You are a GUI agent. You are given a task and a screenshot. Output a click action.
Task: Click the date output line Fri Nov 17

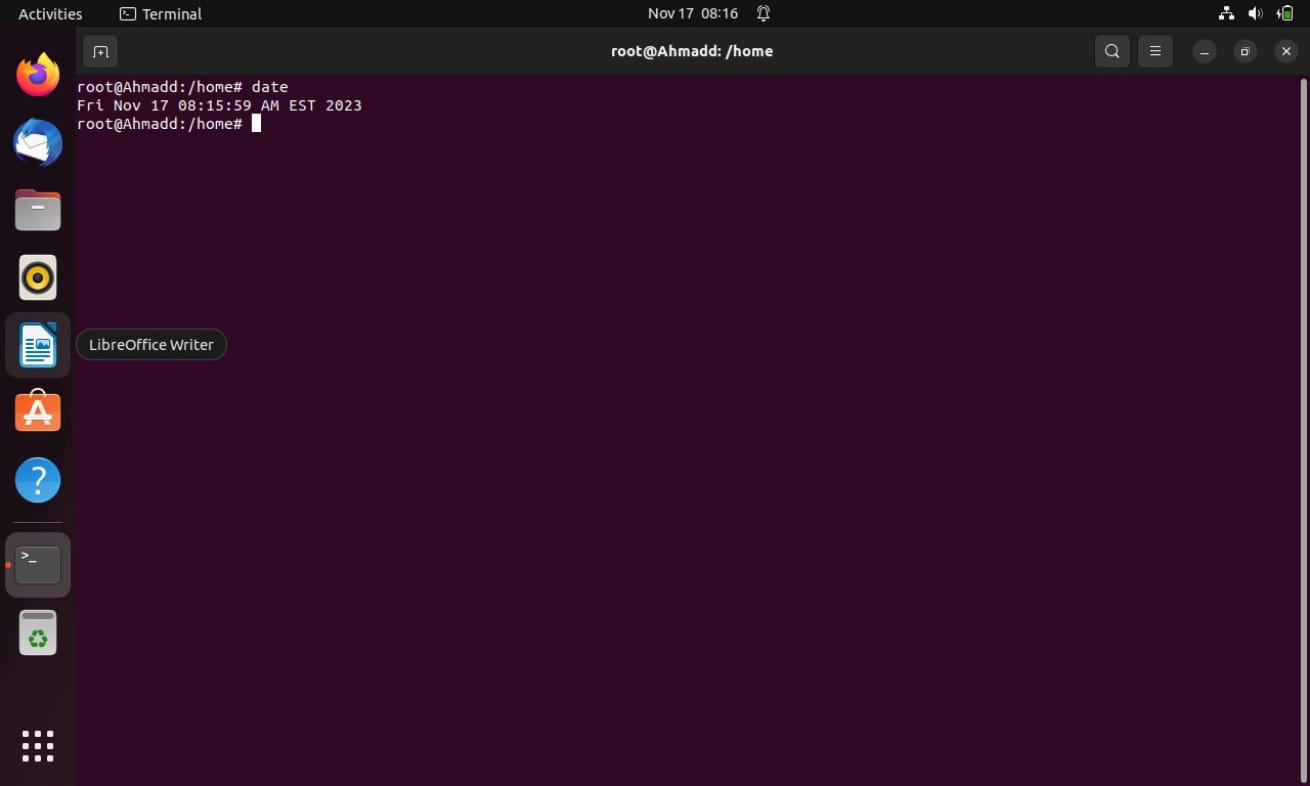click(x=219, y=105)
